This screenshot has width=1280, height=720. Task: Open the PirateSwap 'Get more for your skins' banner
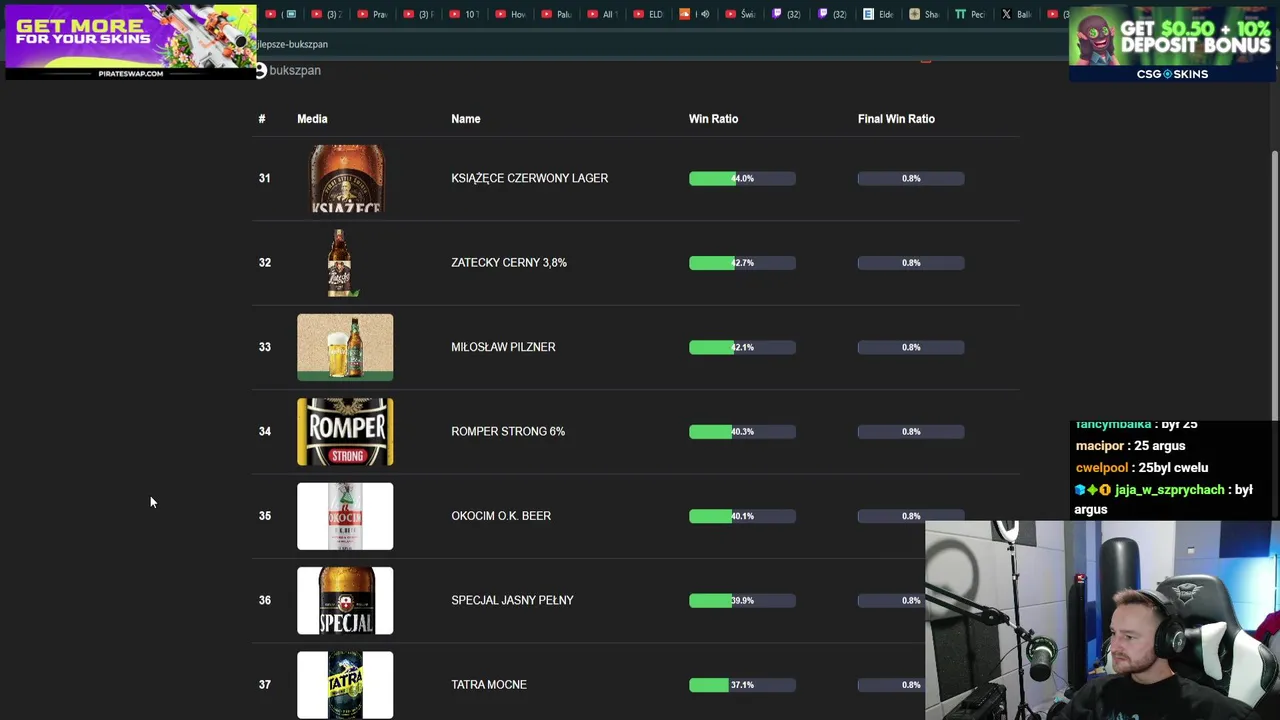click(130, 41)
